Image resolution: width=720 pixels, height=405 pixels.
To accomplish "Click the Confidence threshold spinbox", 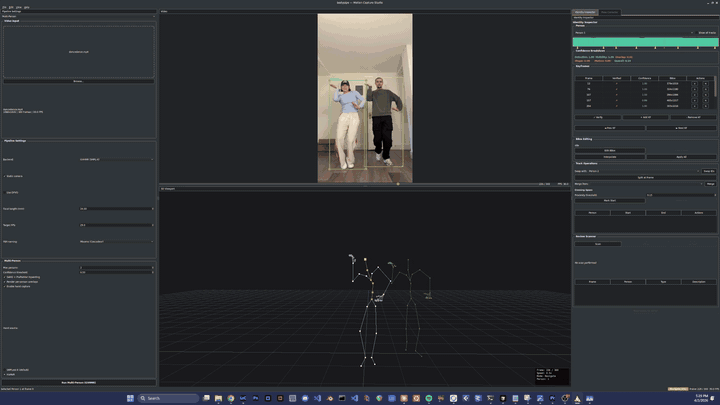I will click(x=117, y=272).
